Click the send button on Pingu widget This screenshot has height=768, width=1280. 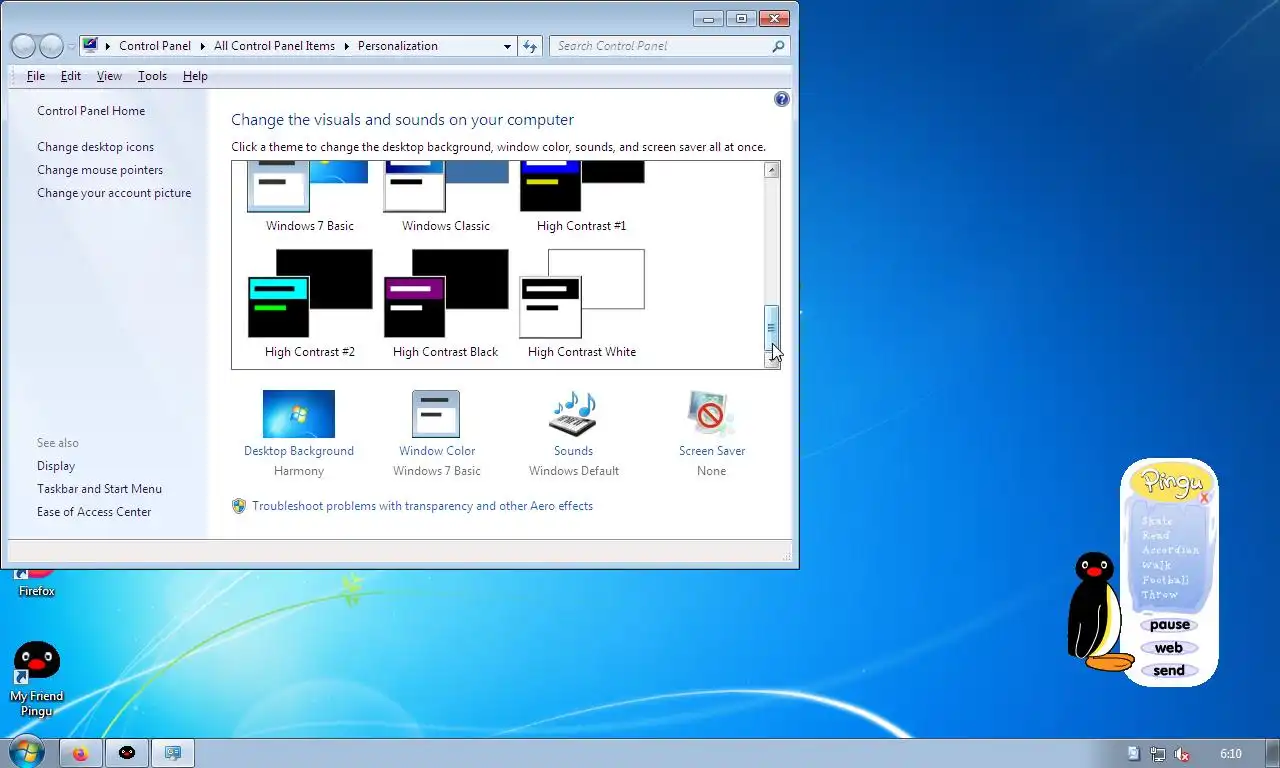click(x=1169, y=671)
